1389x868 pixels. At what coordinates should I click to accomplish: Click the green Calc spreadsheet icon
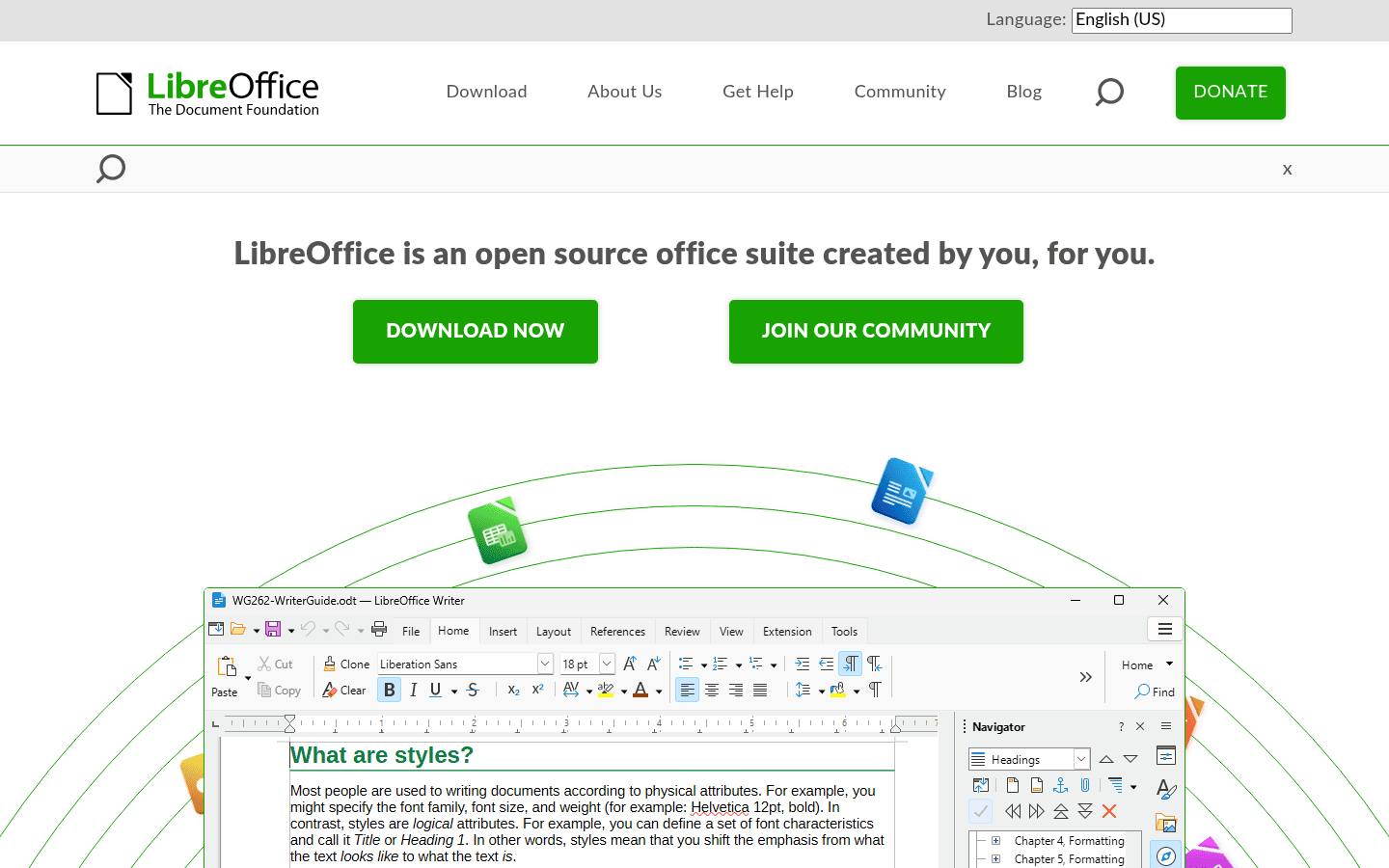498,530
